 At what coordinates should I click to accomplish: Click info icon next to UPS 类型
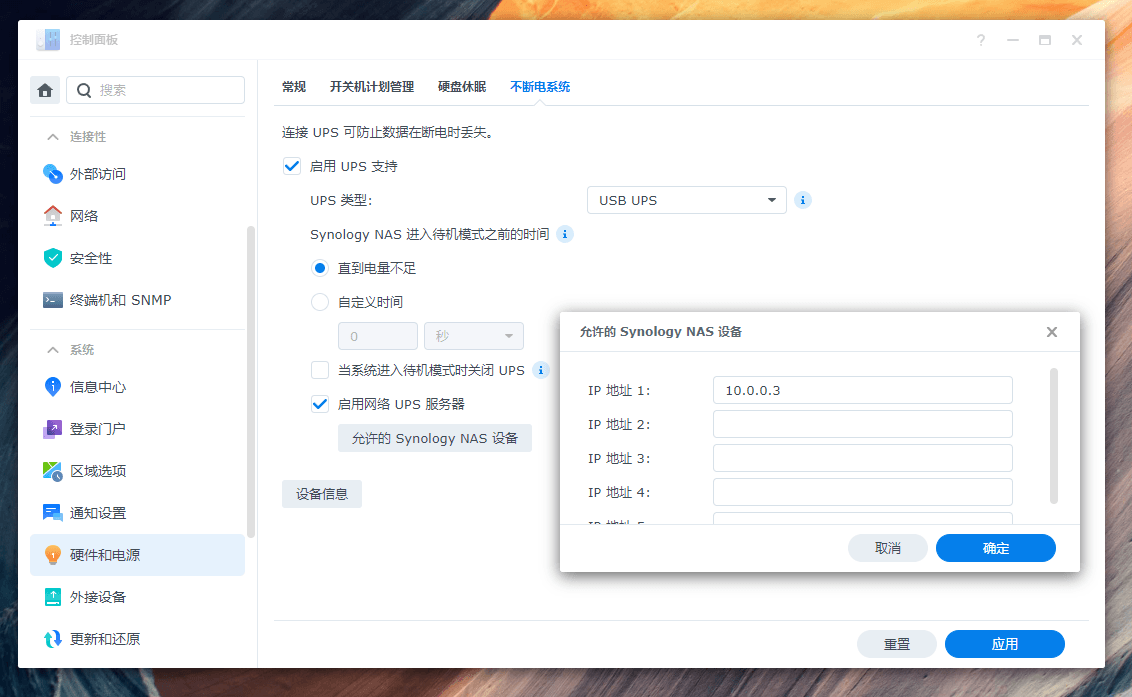coord(802,200)
